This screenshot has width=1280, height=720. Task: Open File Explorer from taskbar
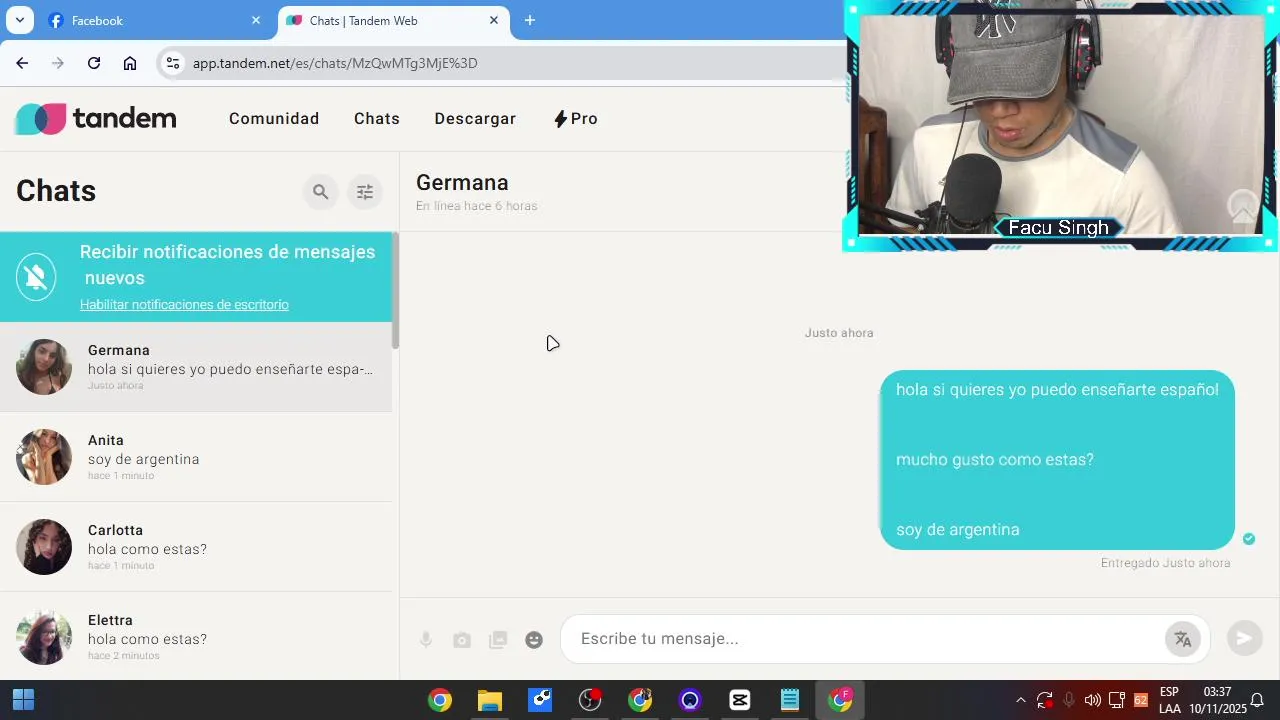pyautogui.click(x=489, y=700)
